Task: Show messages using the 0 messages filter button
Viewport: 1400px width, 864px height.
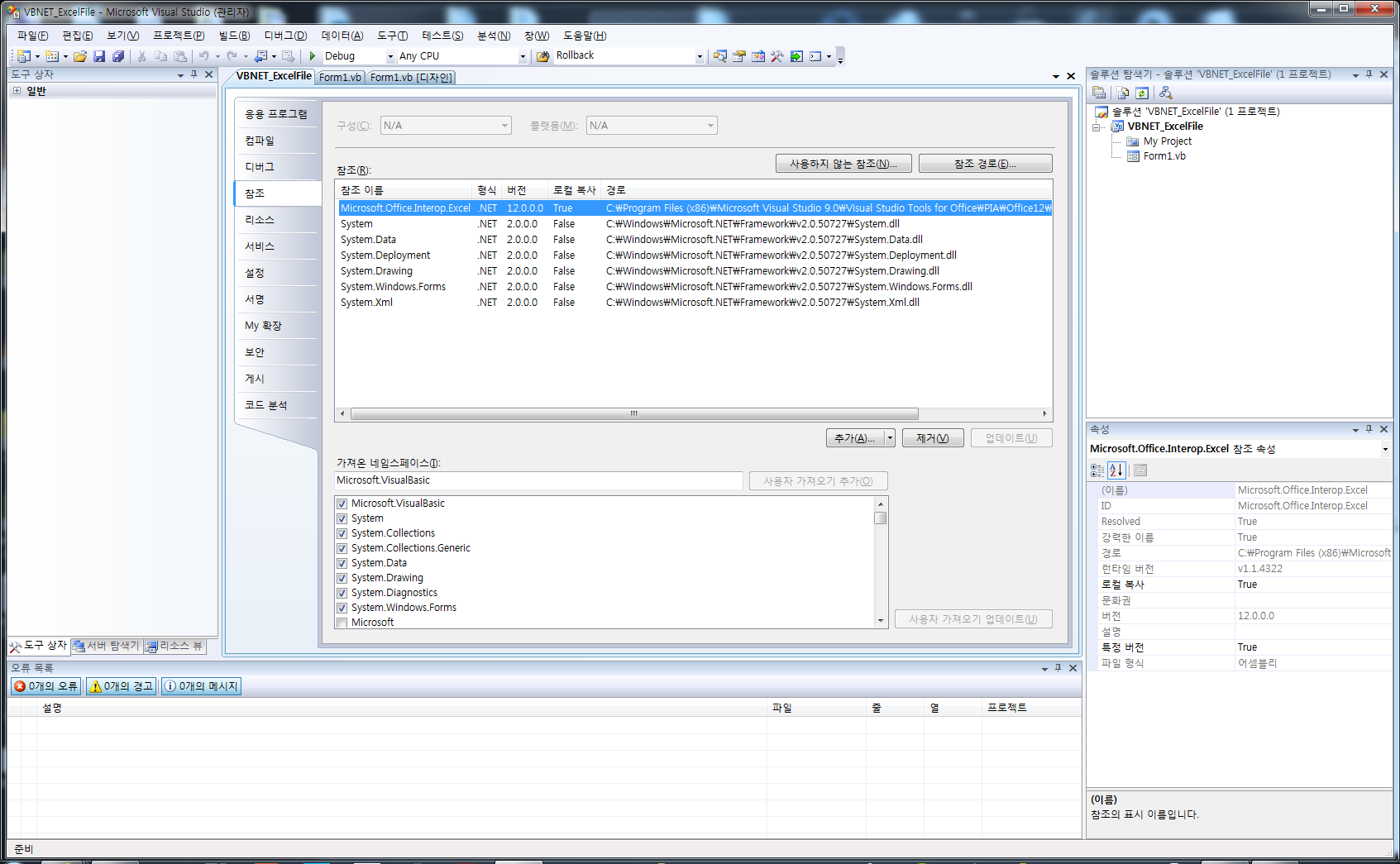Action: [201, 686]
